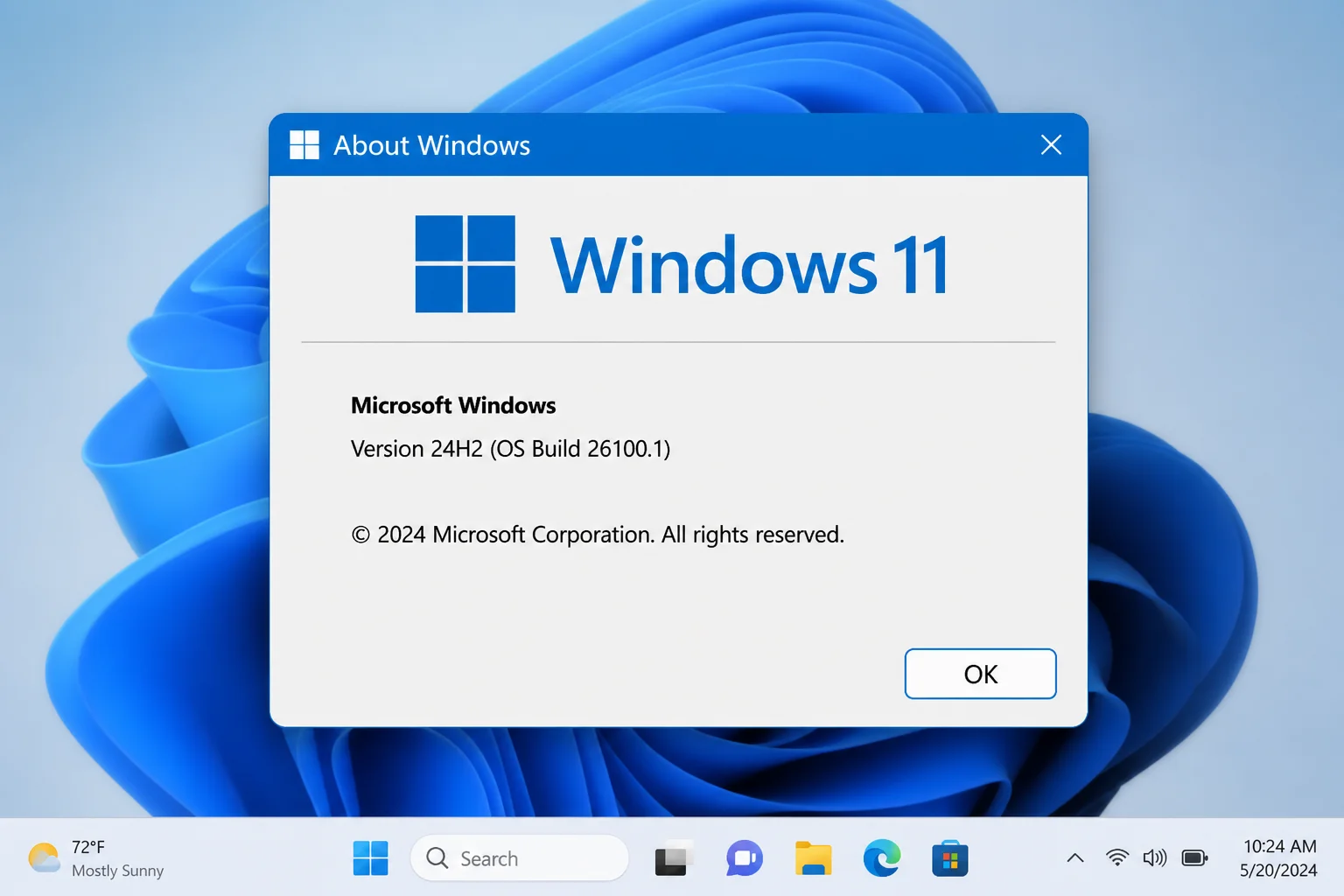Click the date 5/20/2024 in the taskbar
The height and width of the screenshot is (896, 1344).
(1278, 871)
